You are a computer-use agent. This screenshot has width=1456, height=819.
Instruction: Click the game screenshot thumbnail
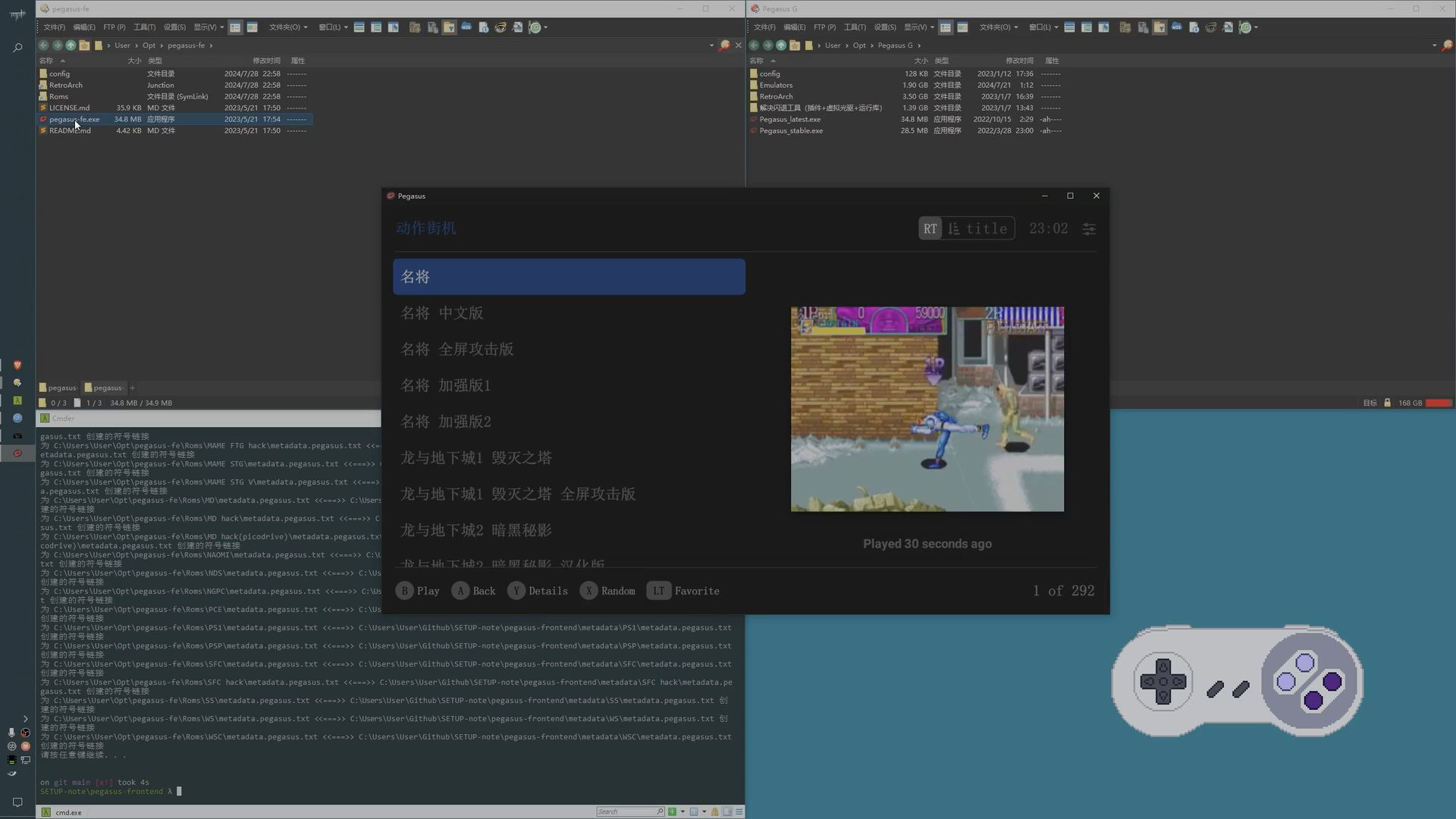tap(927, 409)
